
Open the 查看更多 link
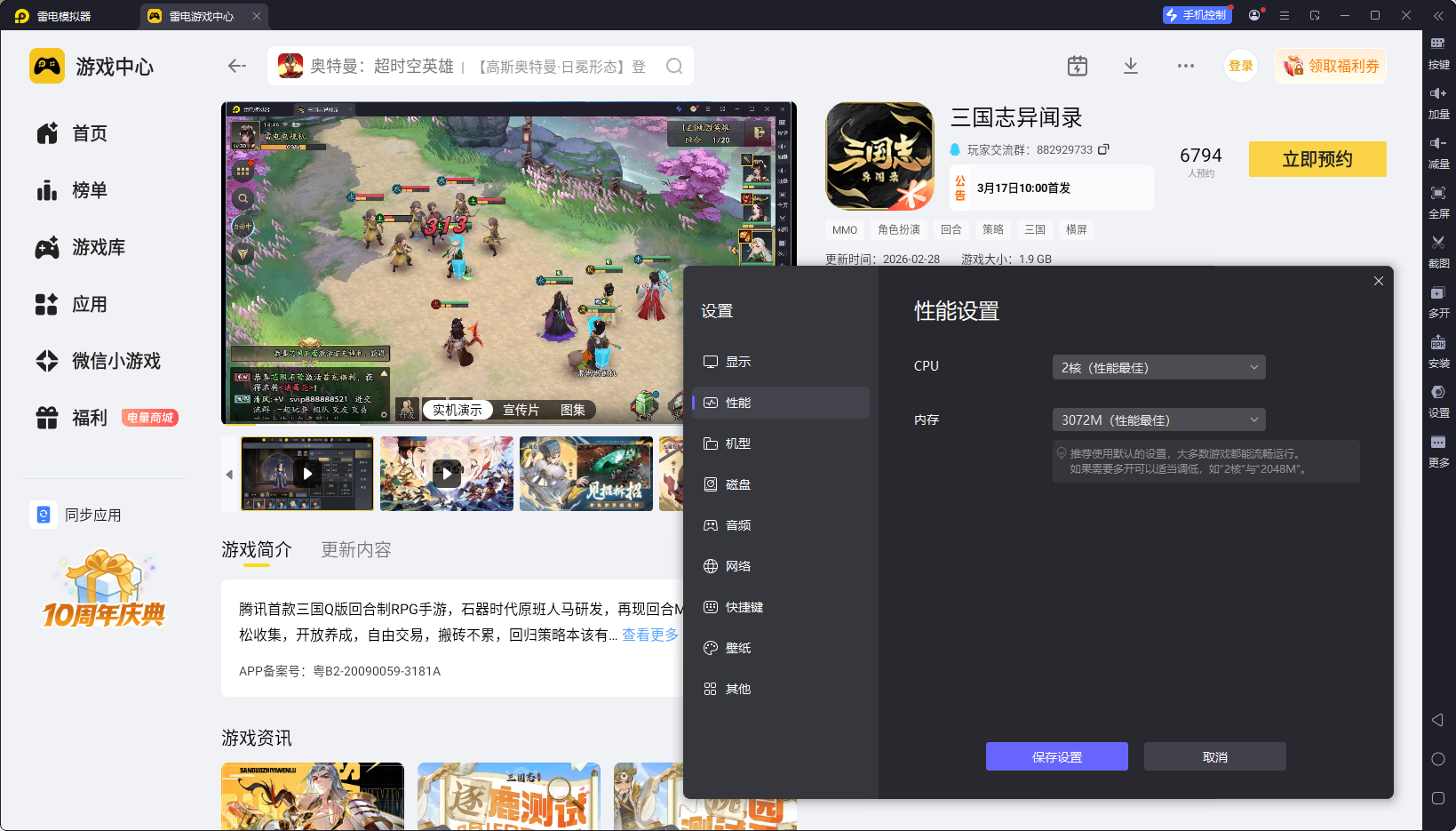pyautogui.click(x=649, y=635)
